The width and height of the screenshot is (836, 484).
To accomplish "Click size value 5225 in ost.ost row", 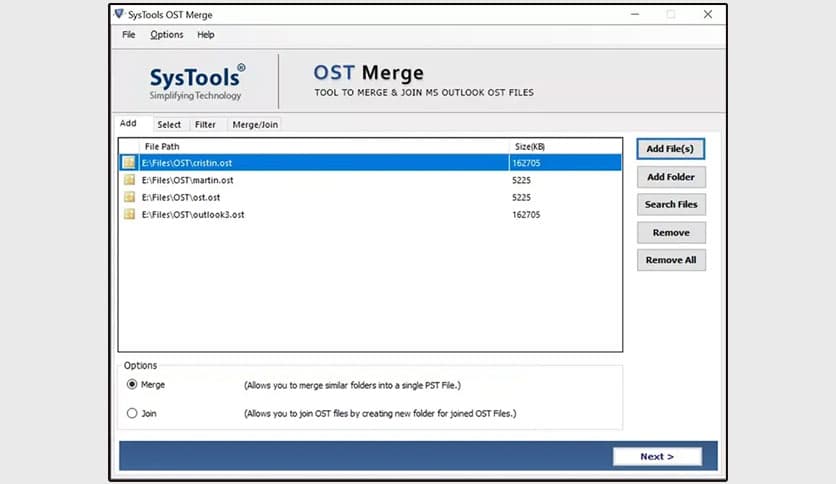I will (x=521, y=197).
